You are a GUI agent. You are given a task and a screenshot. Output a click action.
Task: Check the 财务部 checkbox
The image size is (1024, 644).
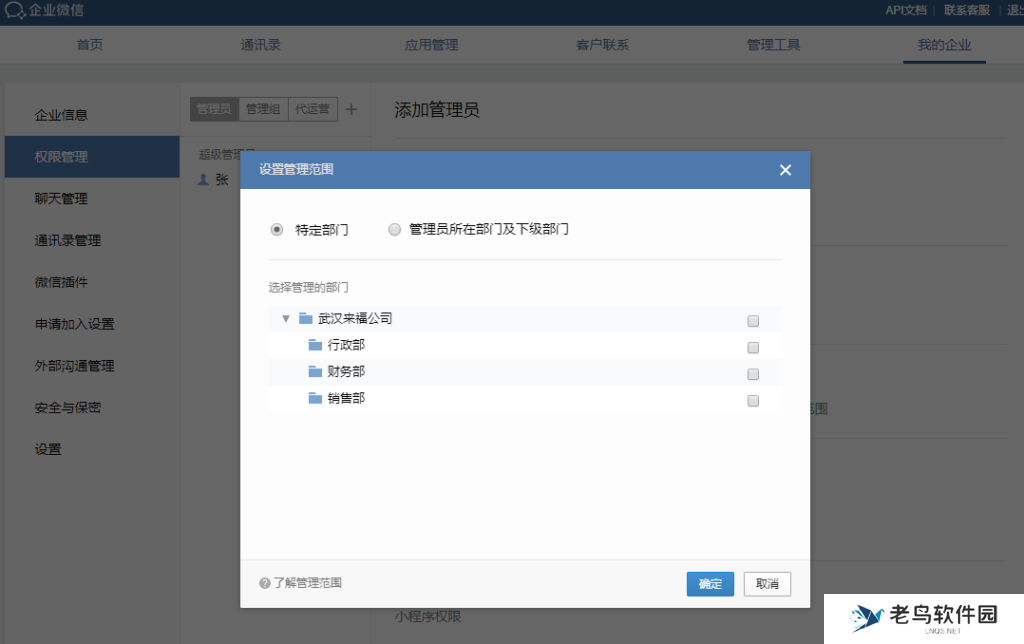point(752,374)
